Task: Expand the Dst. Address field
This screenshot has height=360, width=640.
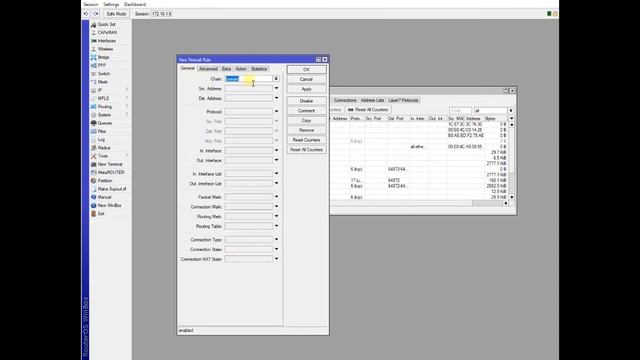Action: coord(276,98)
